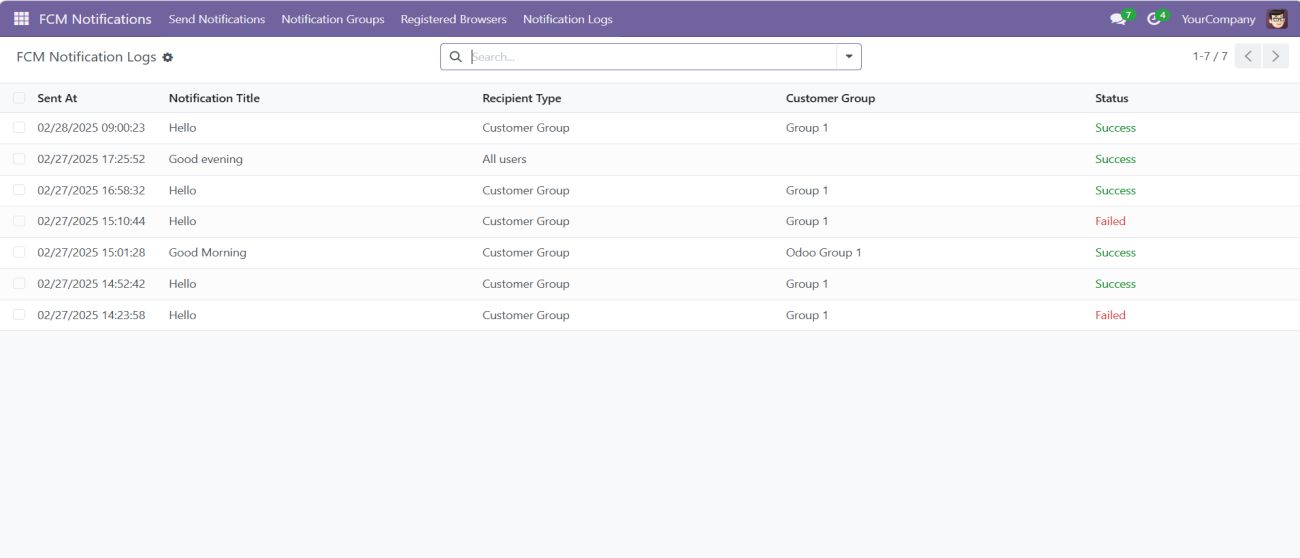The height and width of the screenshot is (558, 1300).
Task: Go to the next page arrow
Action: tap(1275, 57)
